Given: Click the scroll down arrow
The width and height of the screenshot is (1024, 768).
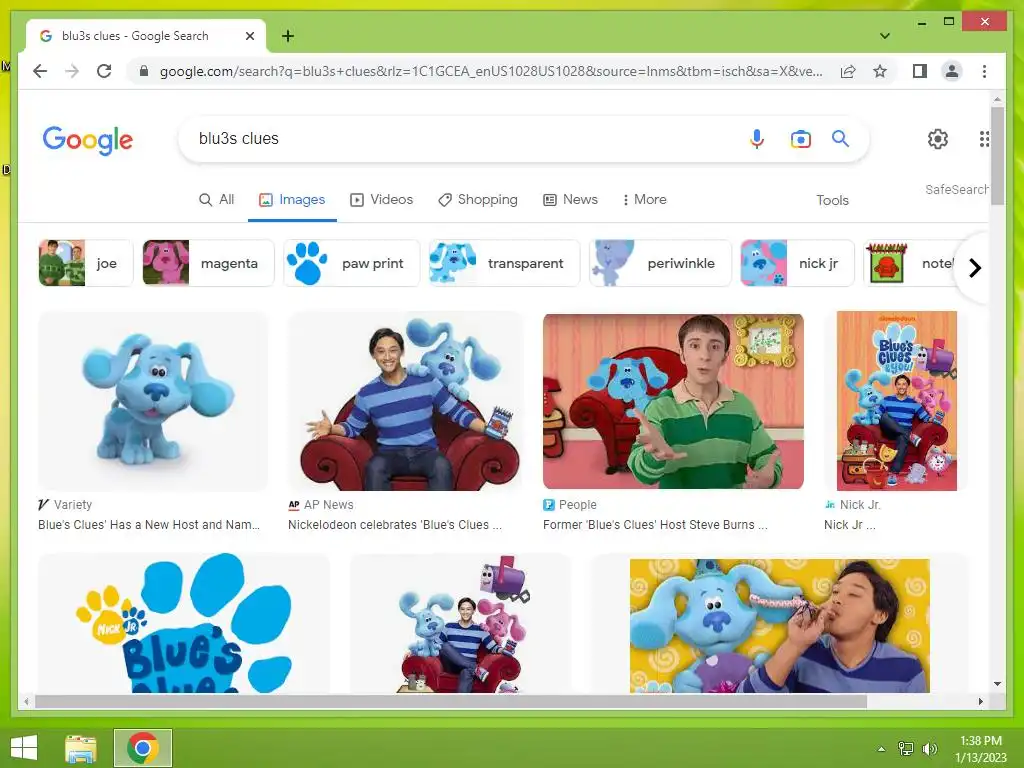Looking at the screenshot, I should [x=997, y=684].
